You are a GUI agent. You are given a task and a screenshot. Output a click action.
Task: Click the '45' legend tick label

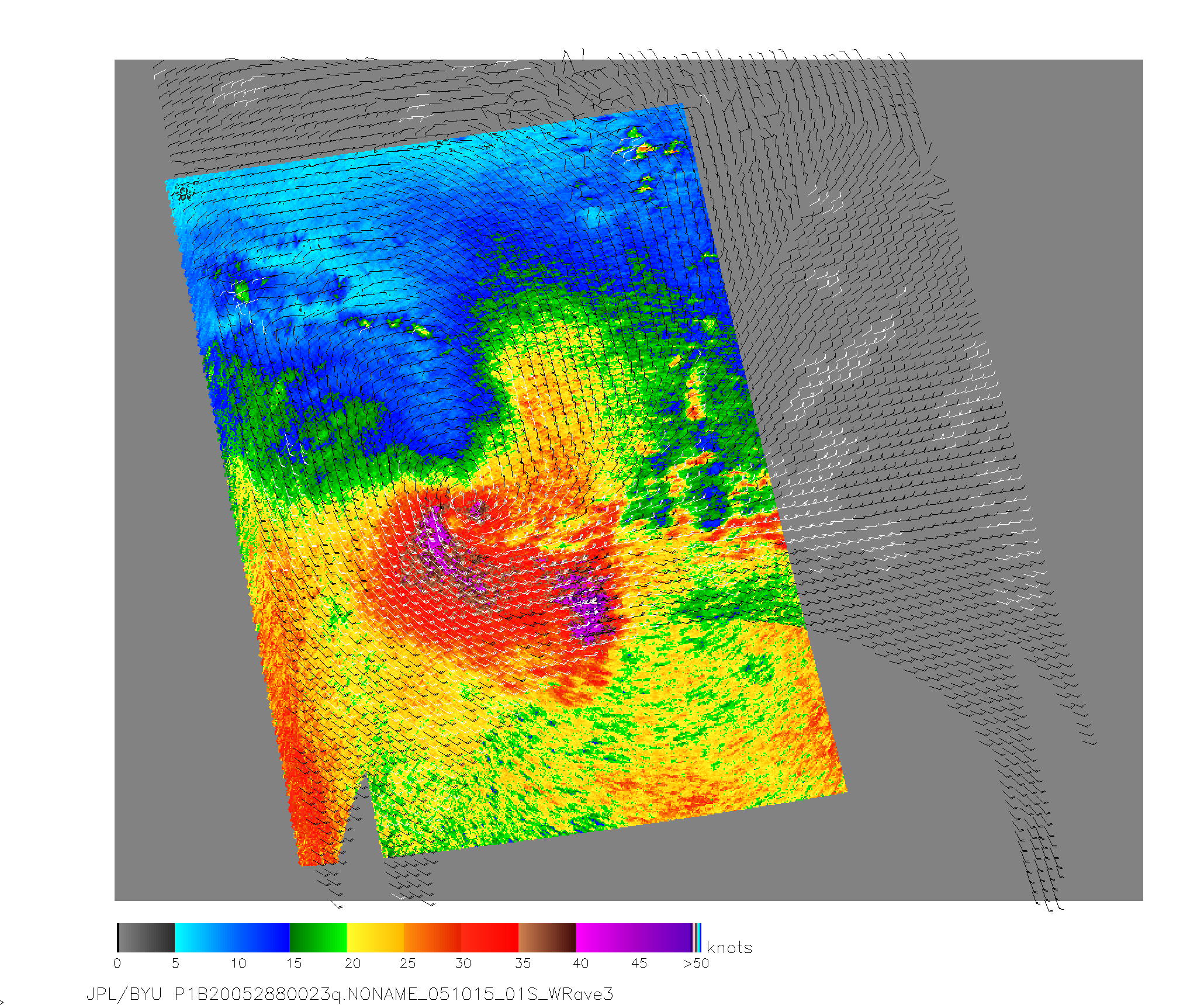[x=639, y=963]
